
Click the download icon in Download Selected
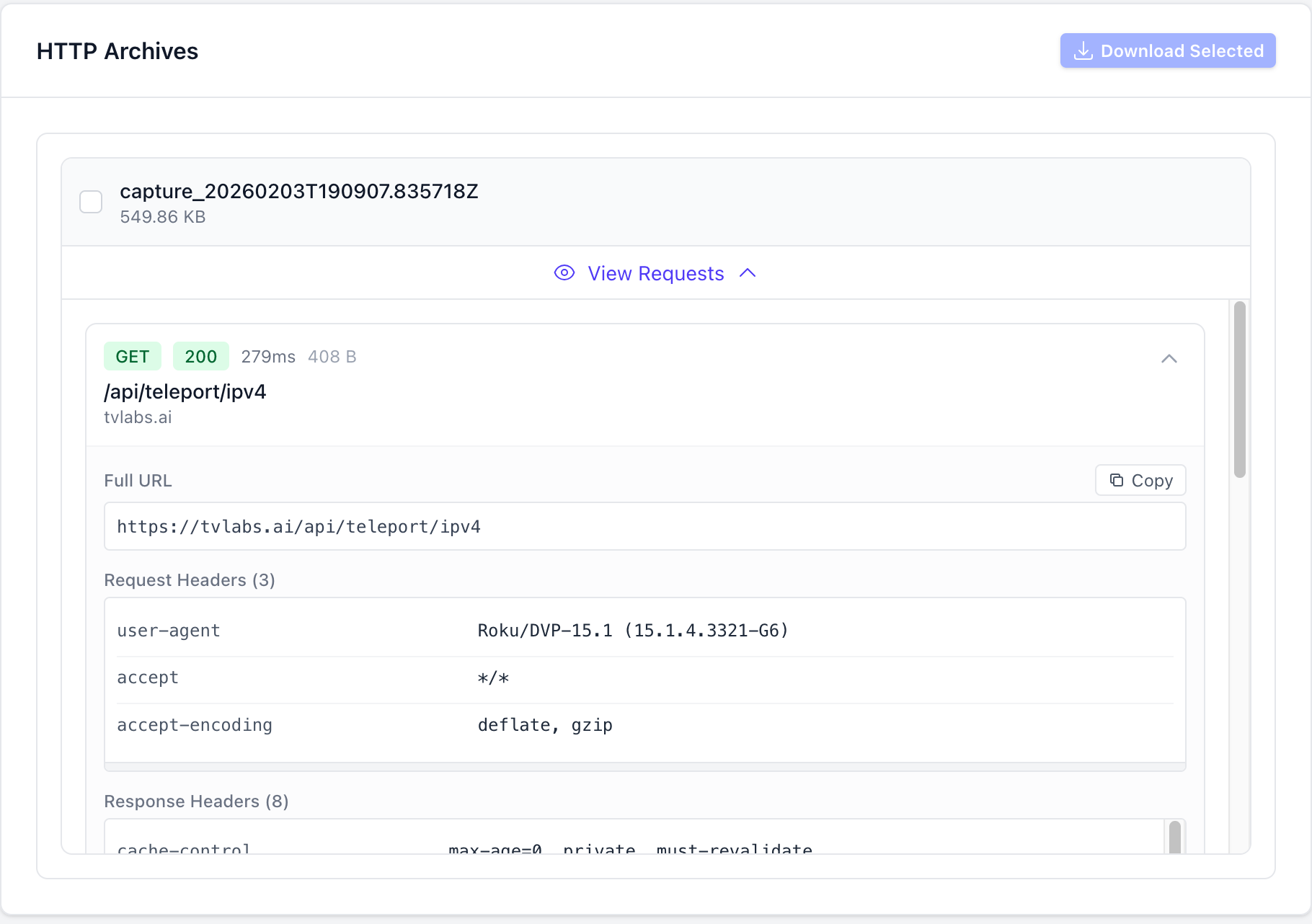tap(1083, 51)
